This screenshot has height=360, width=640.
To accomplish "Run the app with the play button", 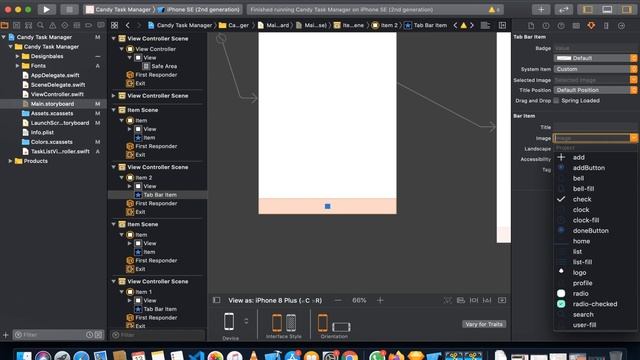I will [47, 9].
